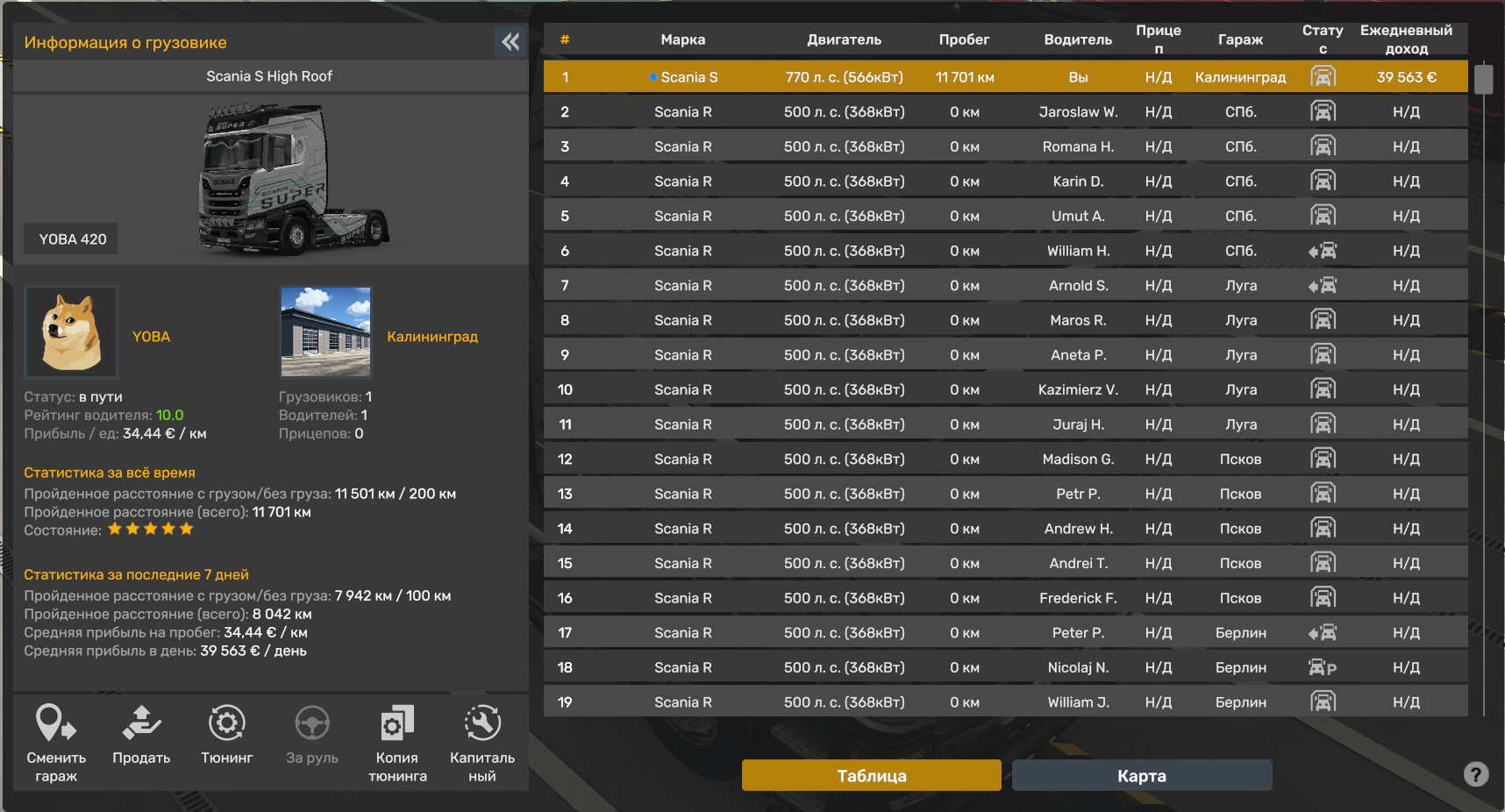
Task: Sort table by Гараж column header
Action: (1241, 39)
